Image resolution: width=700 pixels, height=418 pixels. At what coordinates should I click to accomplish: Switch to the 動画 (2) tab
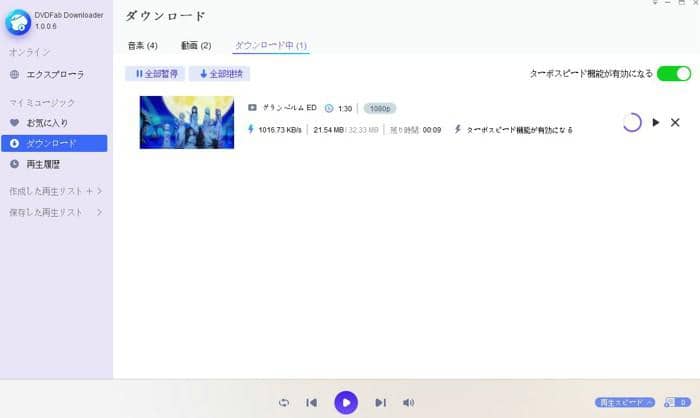pos(196,46)
